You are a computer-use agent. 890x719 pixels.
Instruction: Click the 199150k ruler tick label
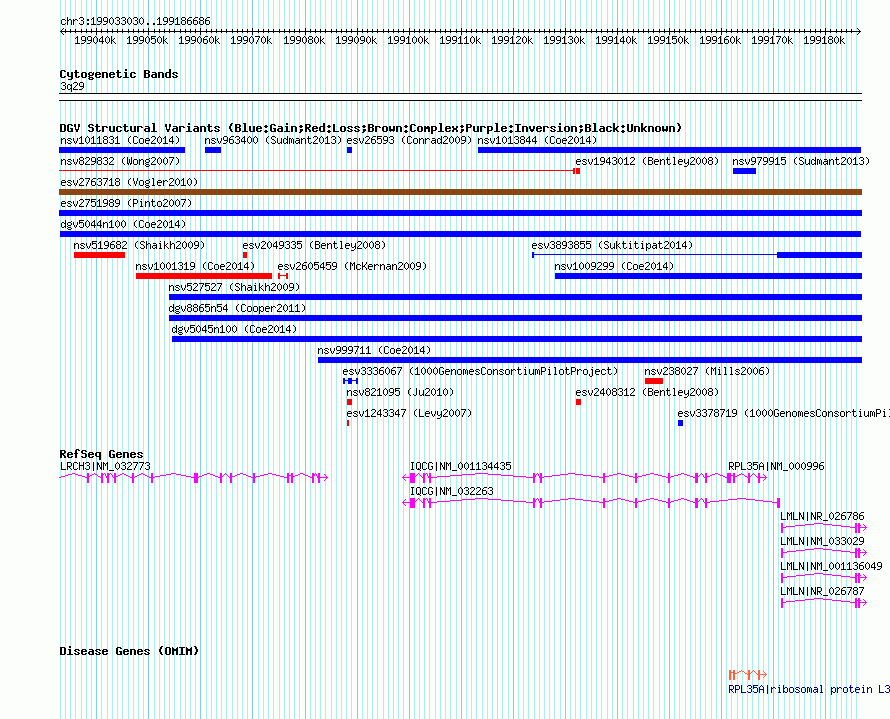click(668, 40)
